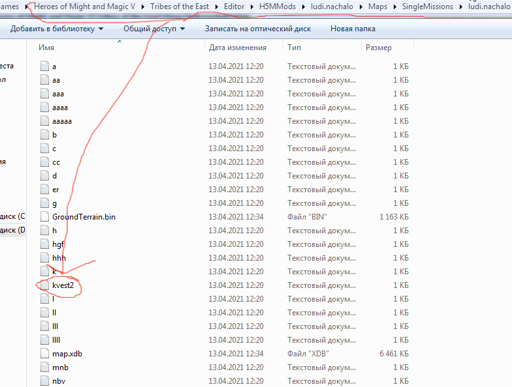512x387 pixels.
Task: Select the 'map.xdb' file name
Action: pos(67,354)
